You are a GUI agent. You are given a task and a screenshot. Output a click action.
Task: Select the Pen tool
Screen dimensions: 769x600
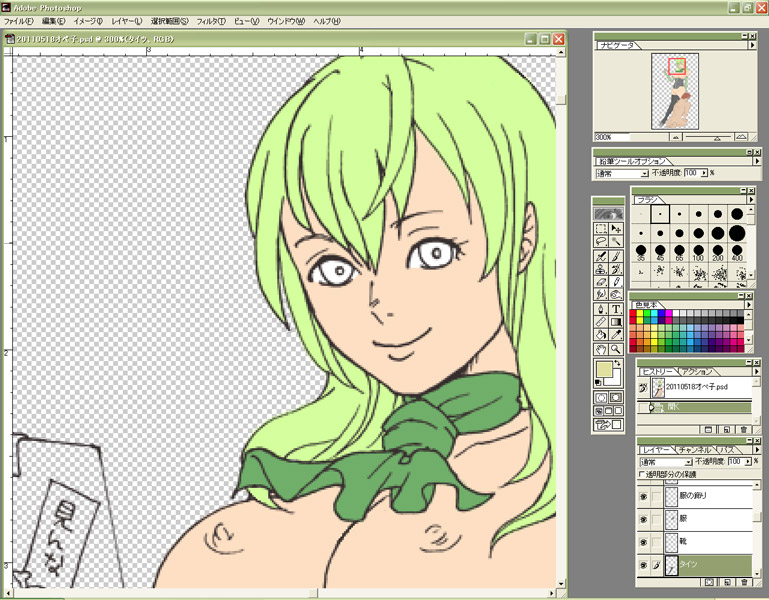coord(601,310)
